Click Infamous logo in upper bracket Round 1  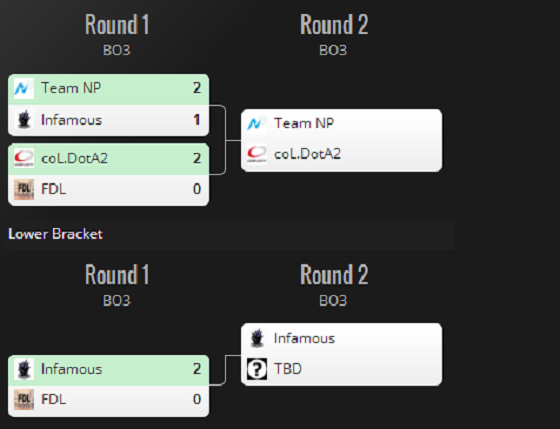tap(24, 119)
